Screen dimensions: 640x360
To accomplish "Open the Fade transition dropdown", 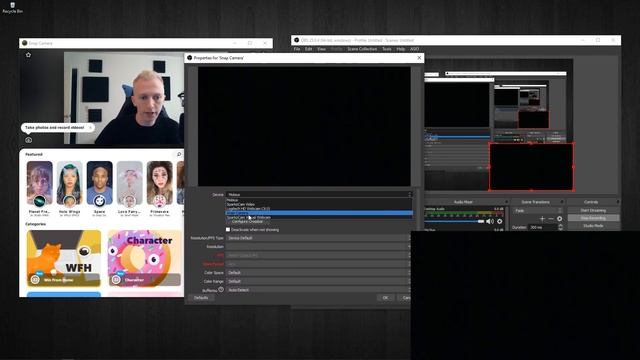I will pos(537,211).
